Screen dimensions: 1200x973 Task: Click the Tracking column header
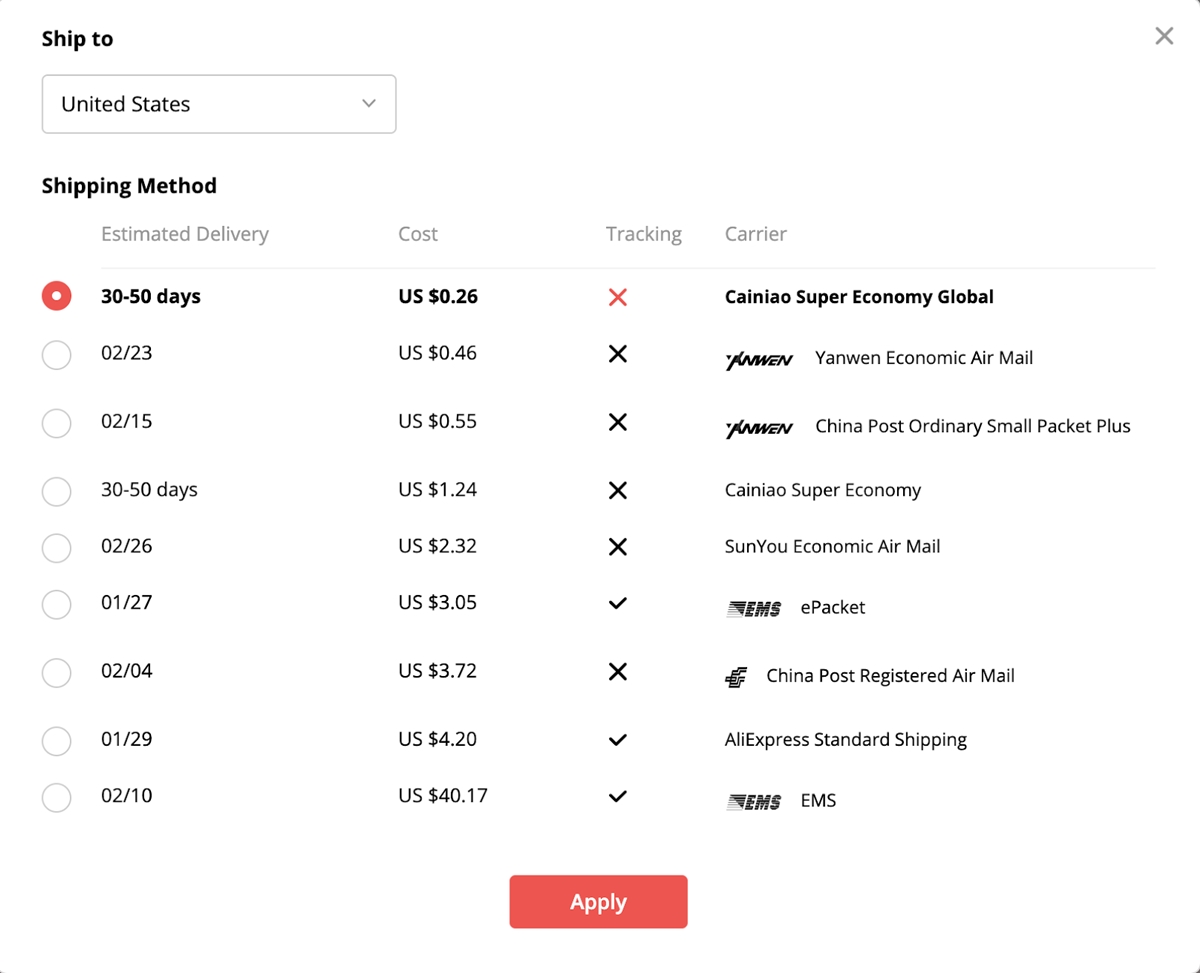tap(644, 234)
